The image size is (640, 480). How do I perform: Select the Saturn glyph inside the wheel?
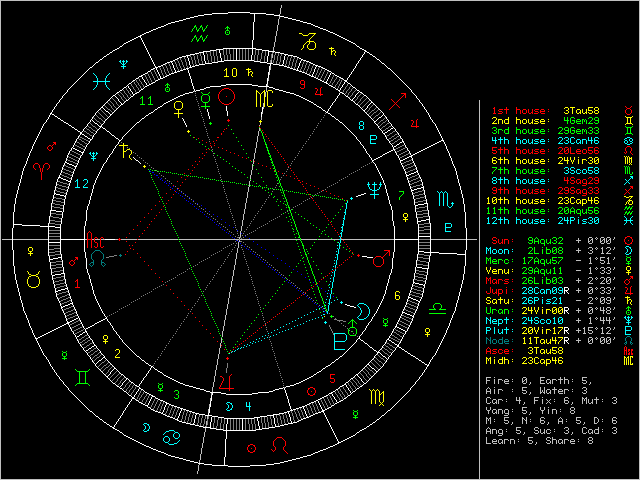(x=126, y=154)
